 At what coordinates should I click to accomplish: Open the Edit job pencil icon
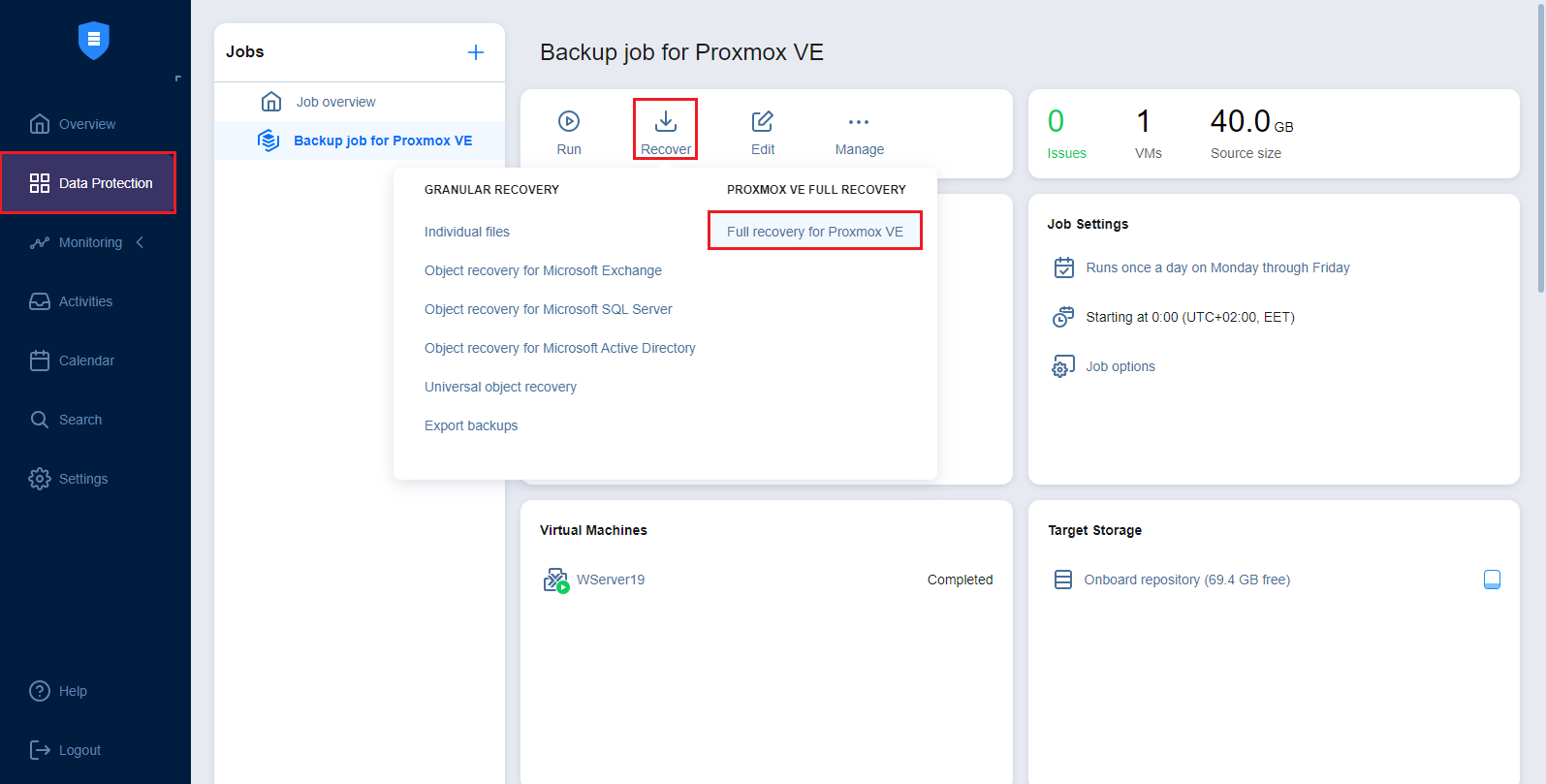763,122
